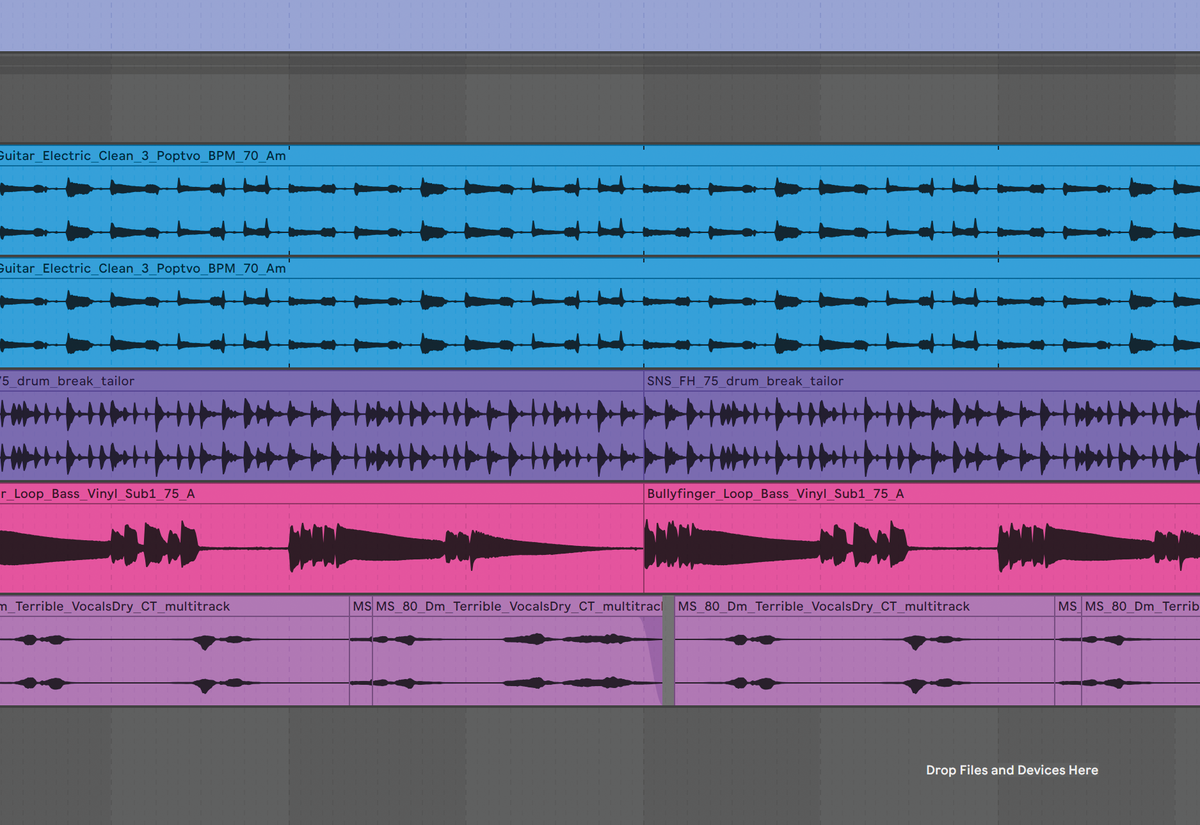Click the guitar clip waveform on track two
Viewport: 1200px width, 825px height.
pyautogui.click(x=400, y=320)
